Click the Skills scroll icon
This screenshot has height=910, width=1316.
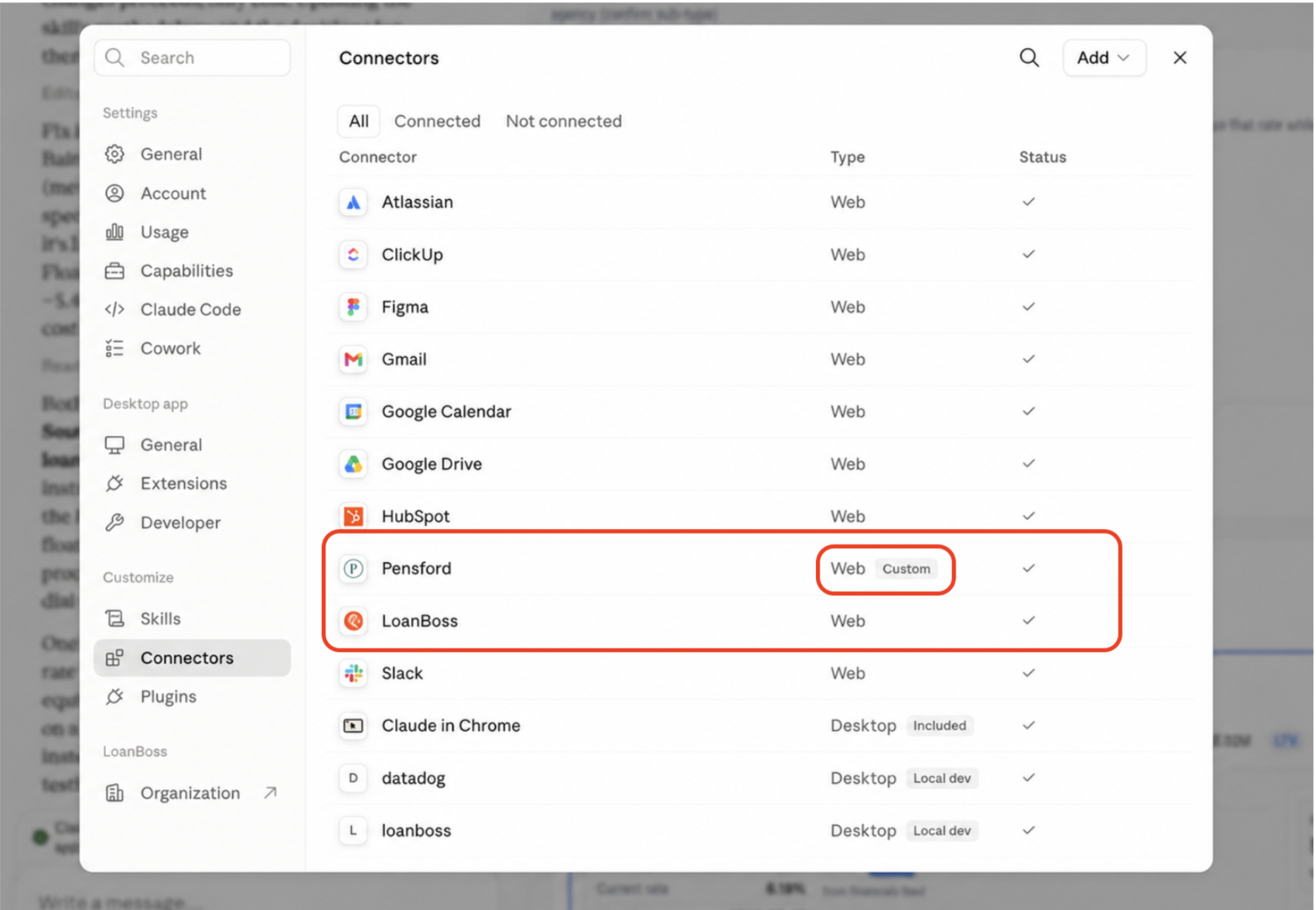(x=114, y=619)
